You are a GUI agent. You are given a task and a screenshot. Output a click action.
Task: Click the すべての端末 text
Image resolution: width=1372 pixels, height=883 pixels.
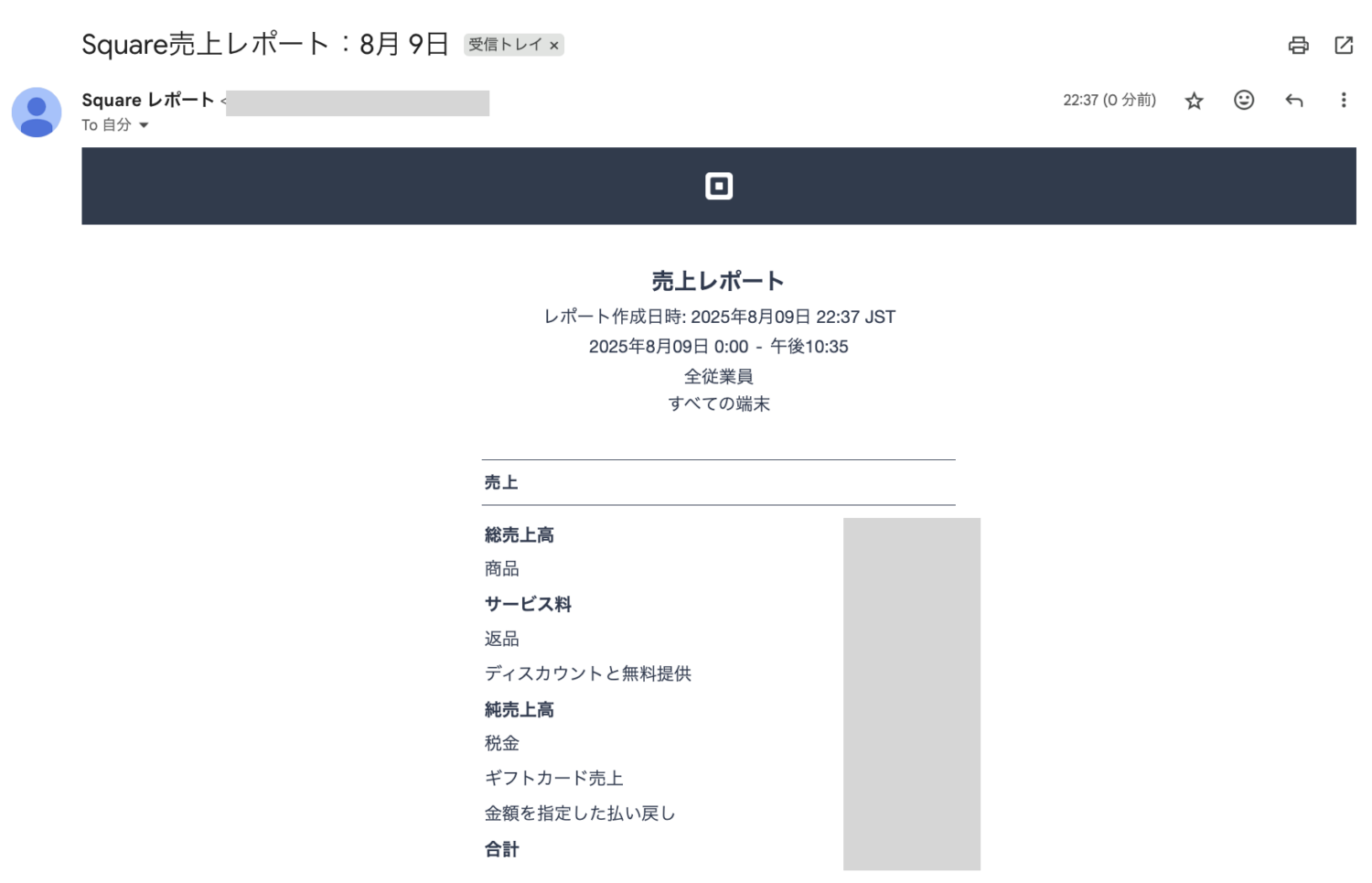click(719, 404)
